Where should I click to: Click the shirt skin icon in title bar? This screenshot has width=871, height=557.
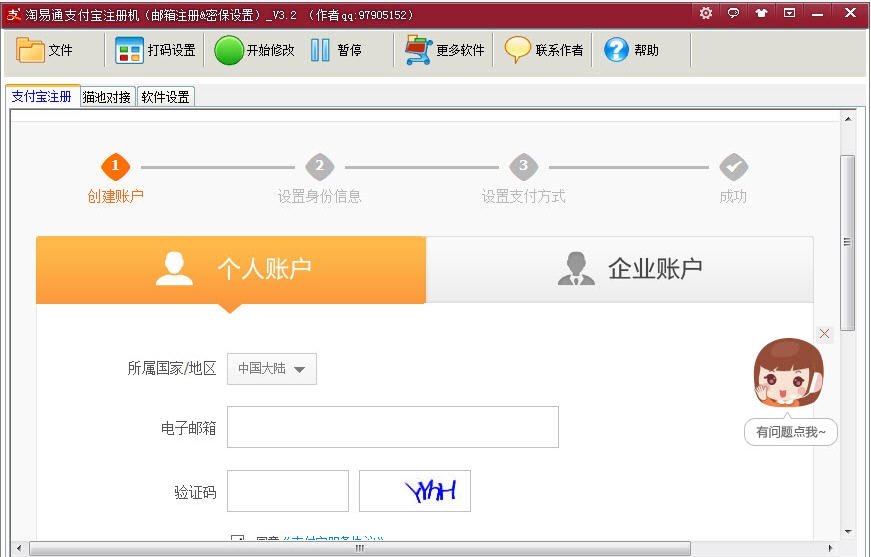[761, 13]
